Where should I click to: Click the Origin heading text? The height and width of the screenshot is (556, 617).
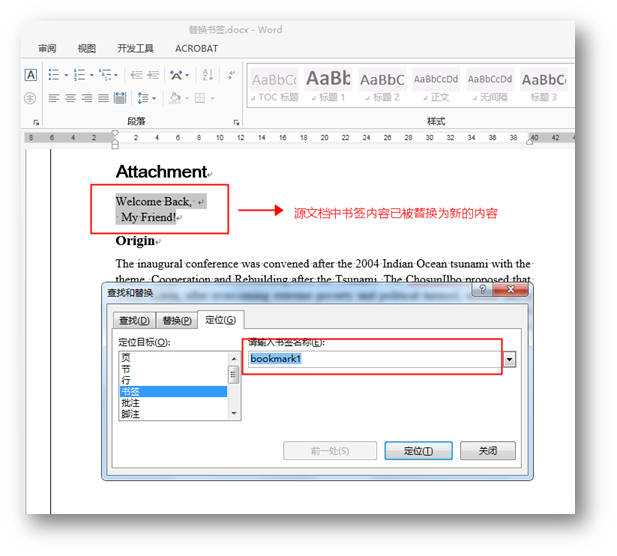pos(135,240)
